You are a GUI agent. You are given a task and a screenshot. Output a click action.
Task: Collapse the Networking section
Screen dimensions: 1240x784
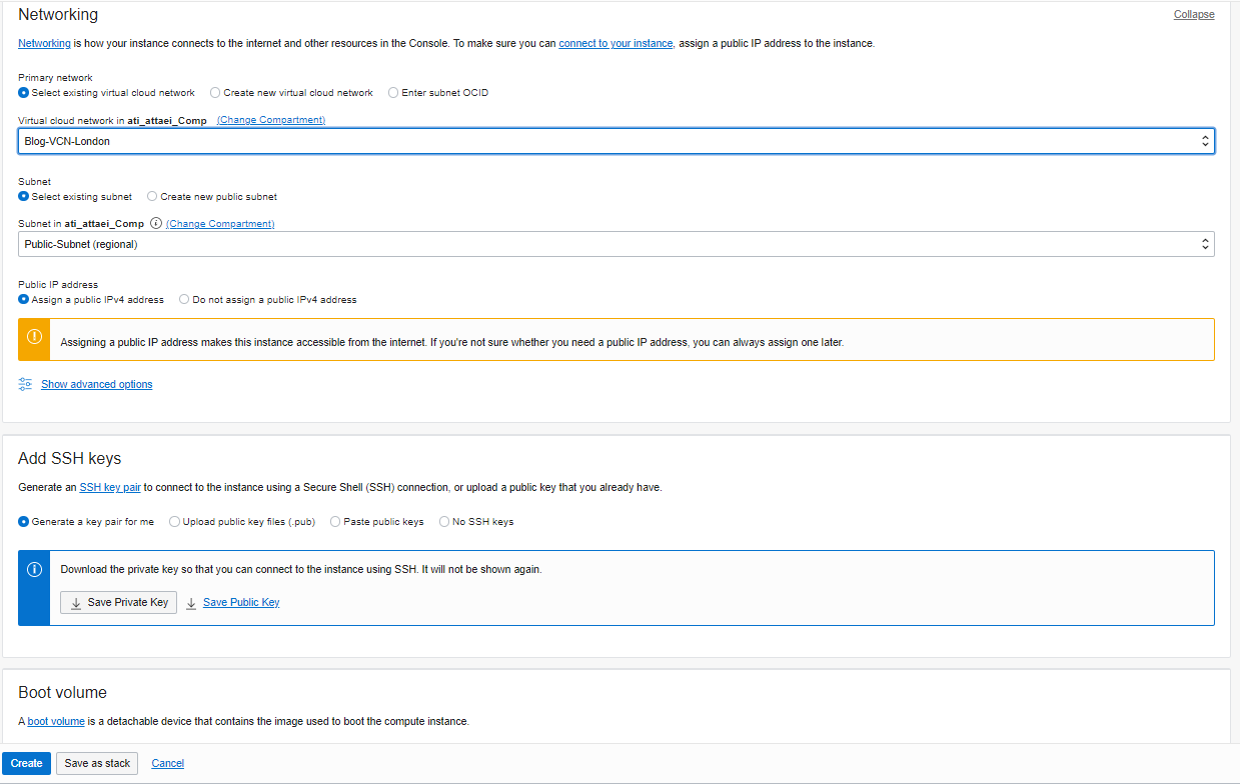click(x=1194, y=15)
